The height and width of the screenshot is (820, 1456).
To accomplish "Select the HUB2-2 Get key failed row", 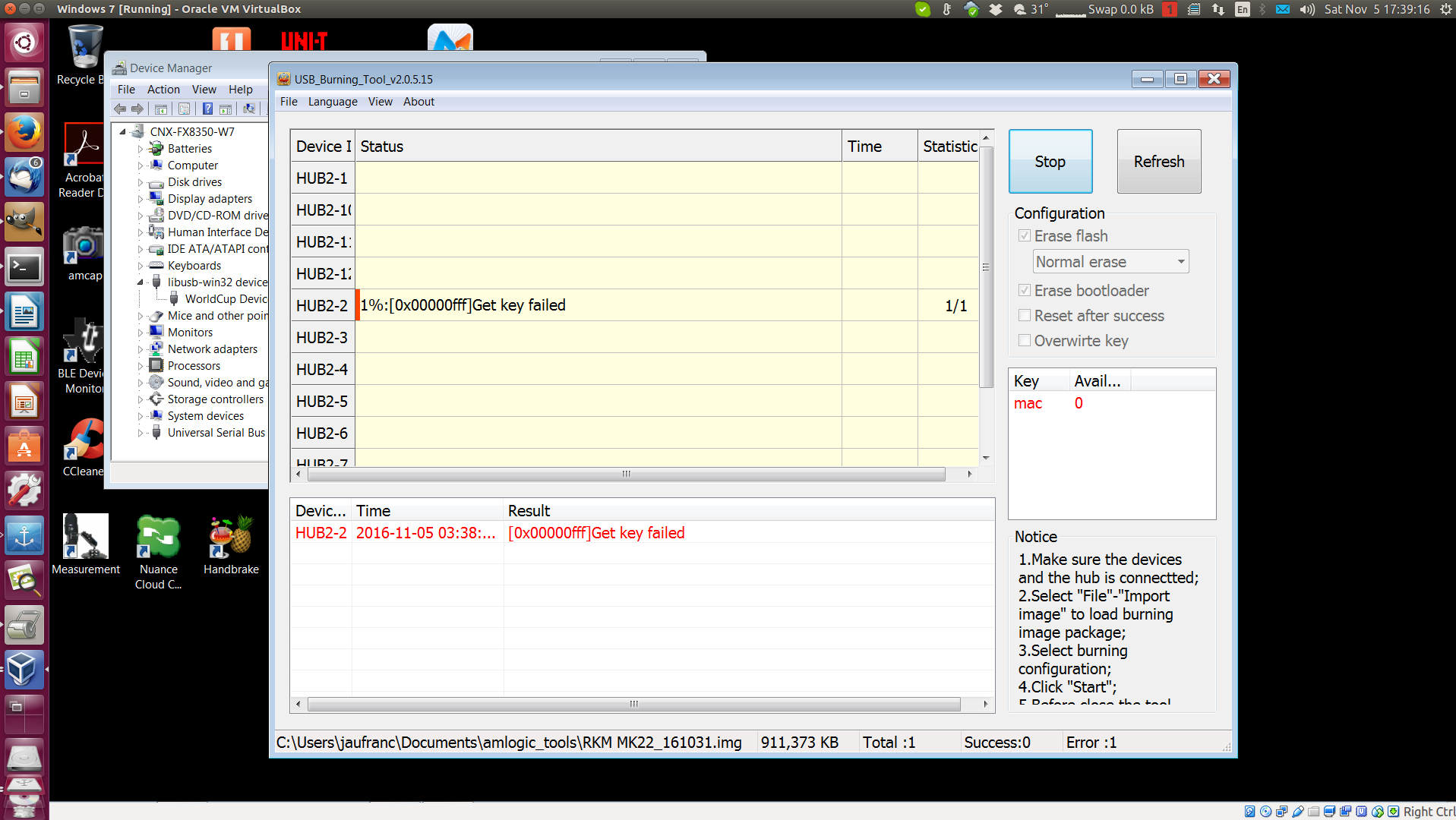I will [x=634, y=305].
